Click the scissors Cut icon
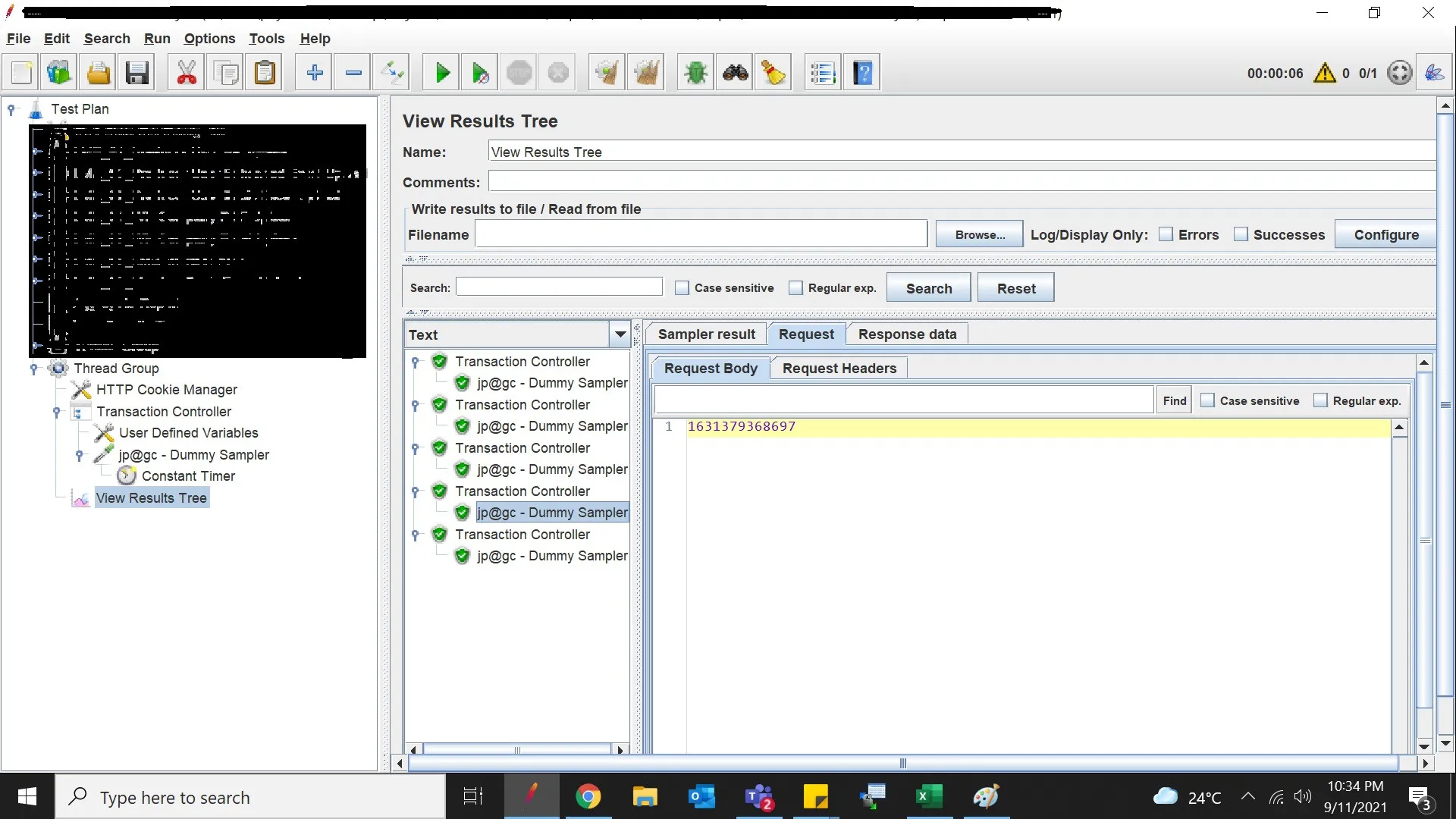1456x819 pixels. [x=186, y=73]
